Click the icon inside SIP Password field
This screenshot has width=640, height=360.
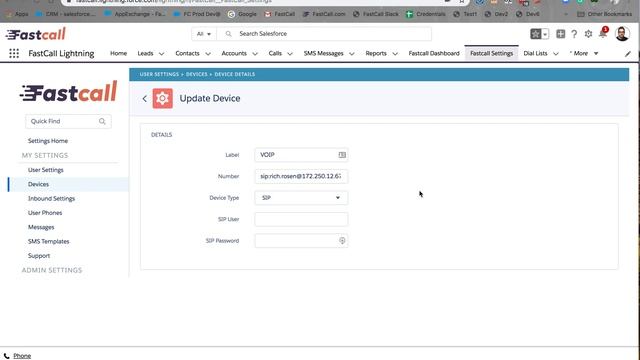click(342, 241)
